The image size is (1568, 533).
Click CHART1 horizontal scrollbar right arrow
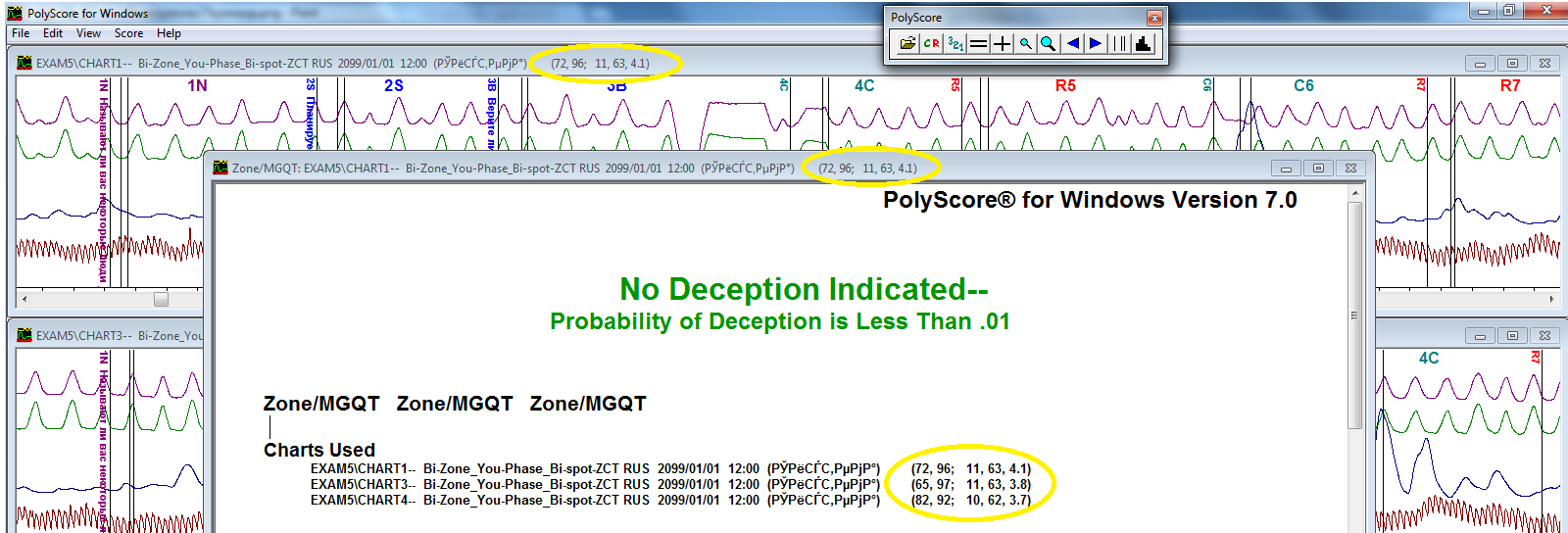coord(1551,299)
